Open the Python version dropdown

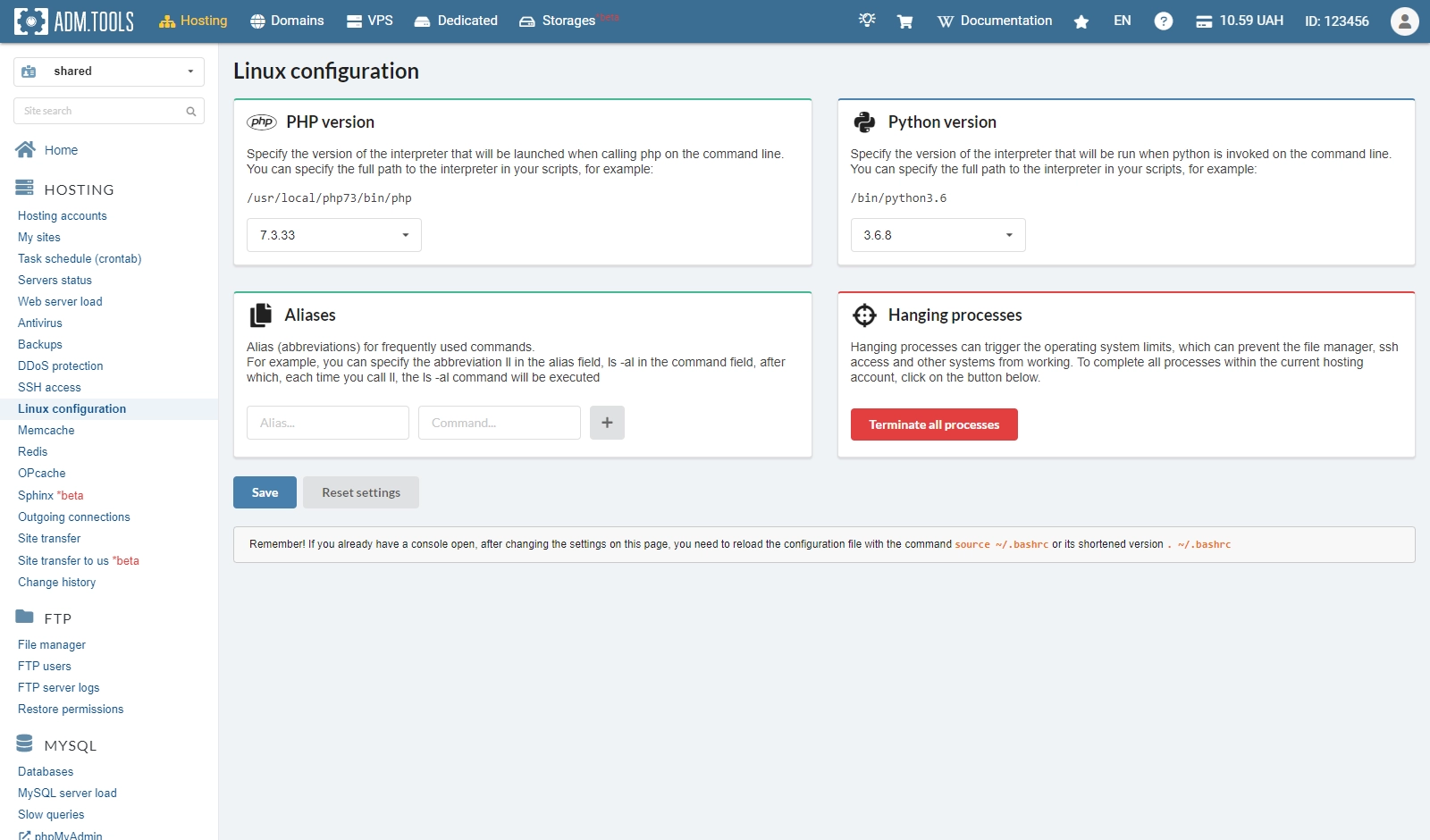[938, 235]
